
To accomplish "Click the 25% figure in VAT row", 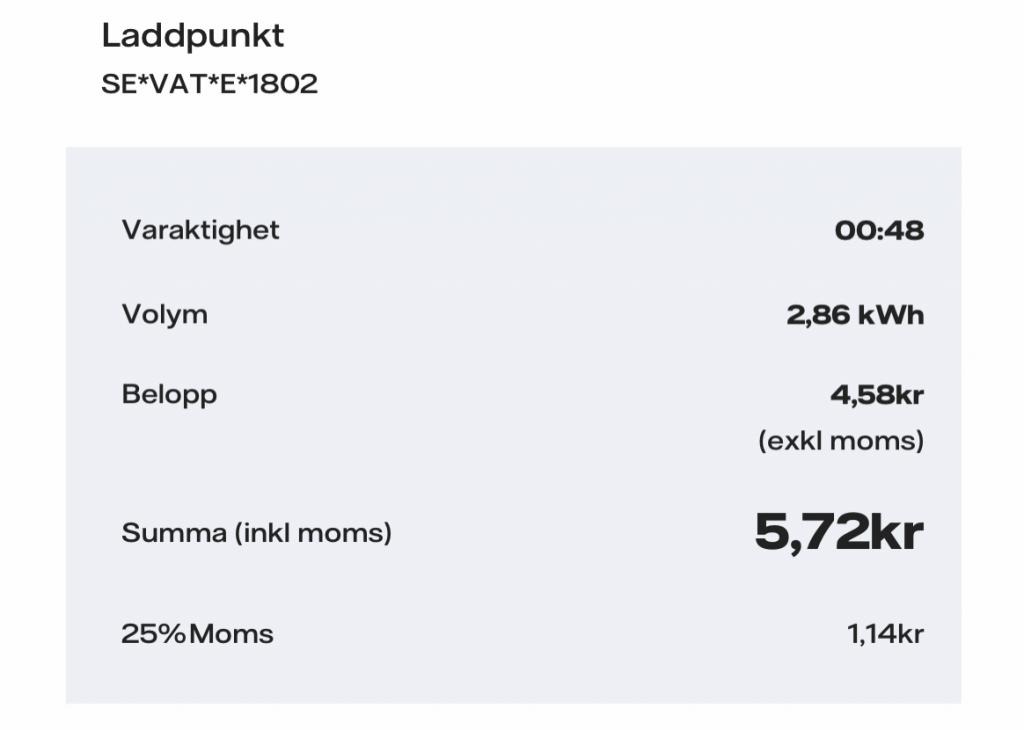I will click(x=153, y=634).
